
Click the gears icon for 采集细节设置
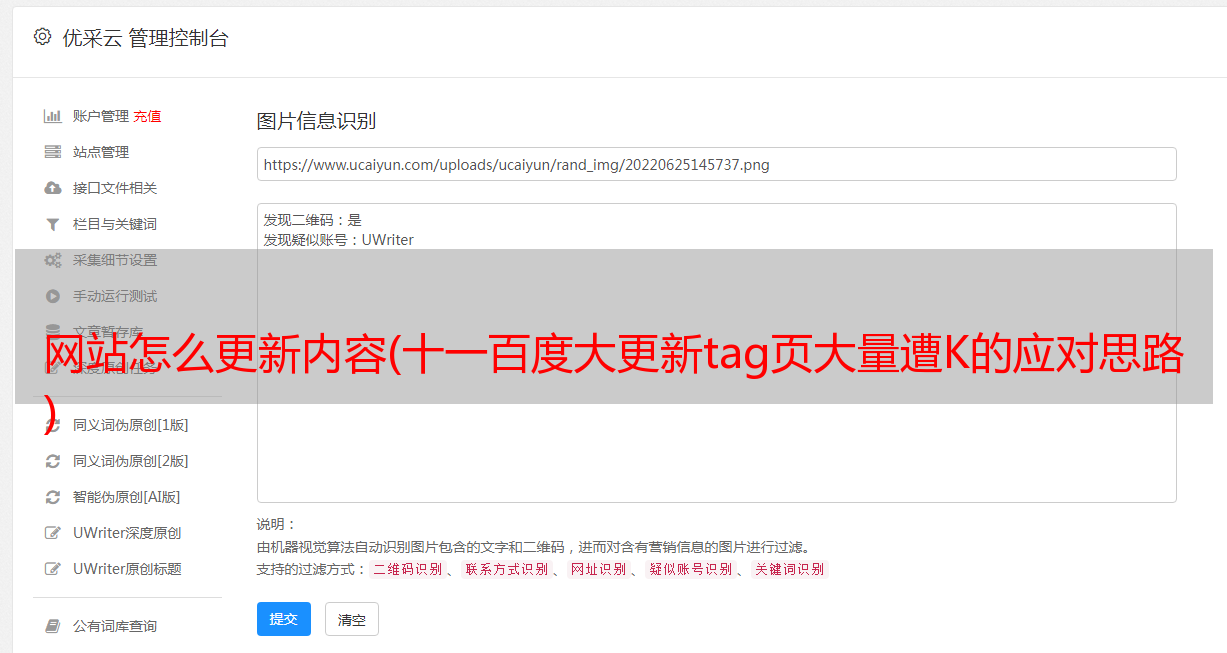pos(53,260)
